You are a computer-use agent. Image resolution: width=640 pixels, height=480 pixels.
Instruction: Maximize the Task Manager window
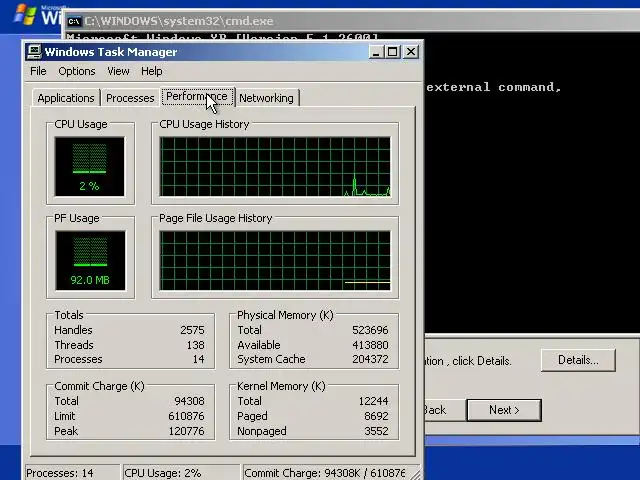pyautogui.click(x=393, y=52)
